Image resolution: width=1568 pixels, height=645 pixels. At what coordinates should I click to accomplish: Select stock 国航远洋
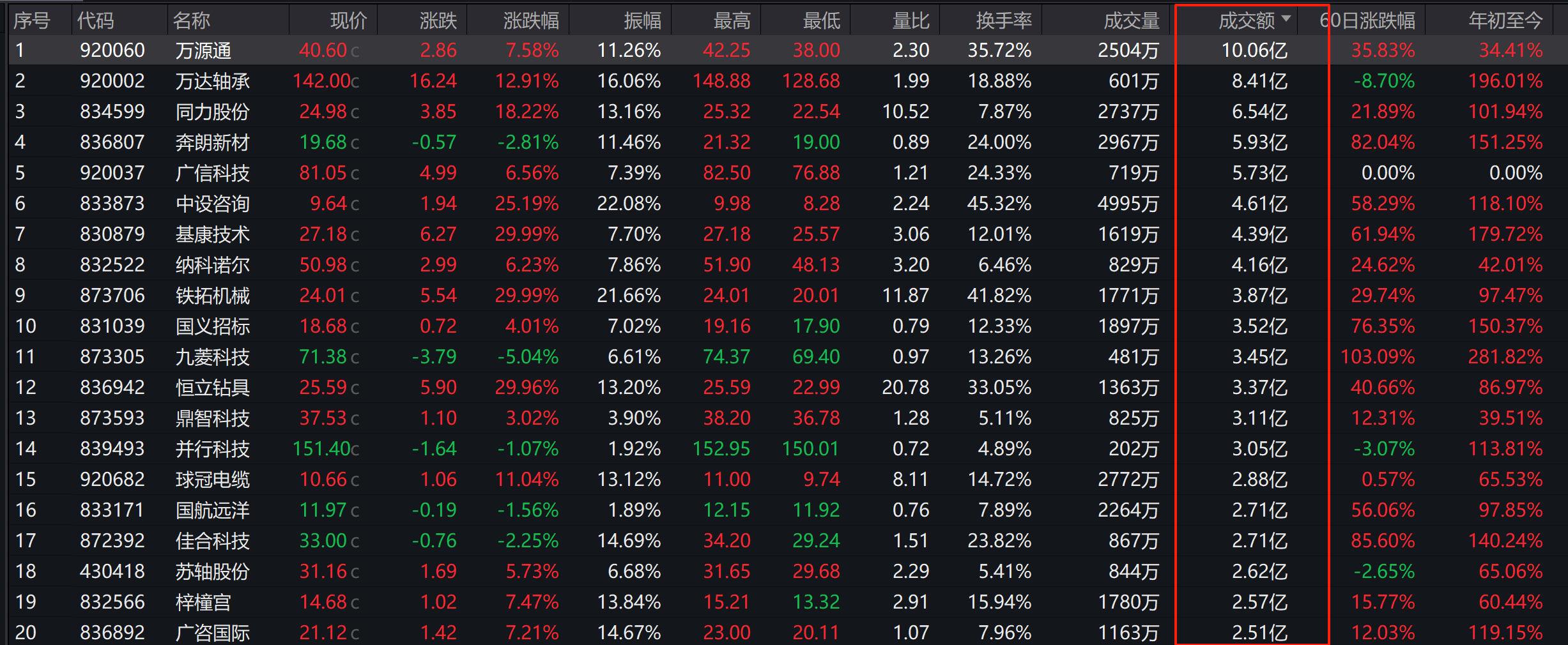click(213, 510)
